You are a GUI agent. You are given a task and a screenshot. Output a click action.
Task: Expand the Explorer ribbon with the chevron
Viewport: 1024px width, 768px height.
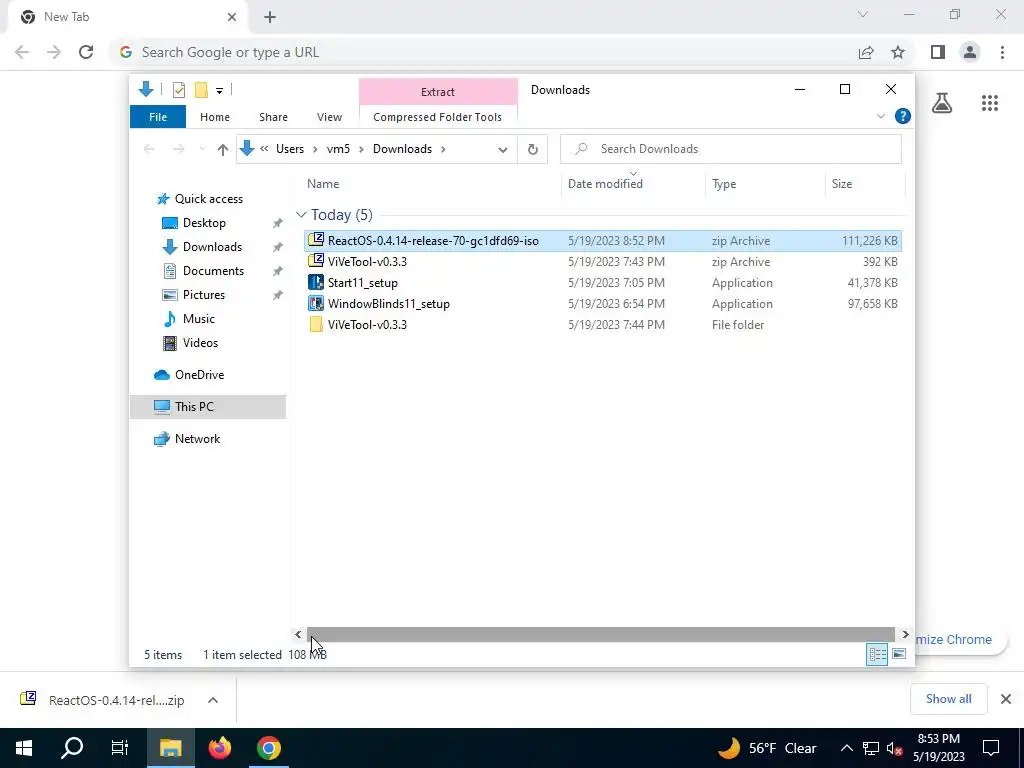880,116
